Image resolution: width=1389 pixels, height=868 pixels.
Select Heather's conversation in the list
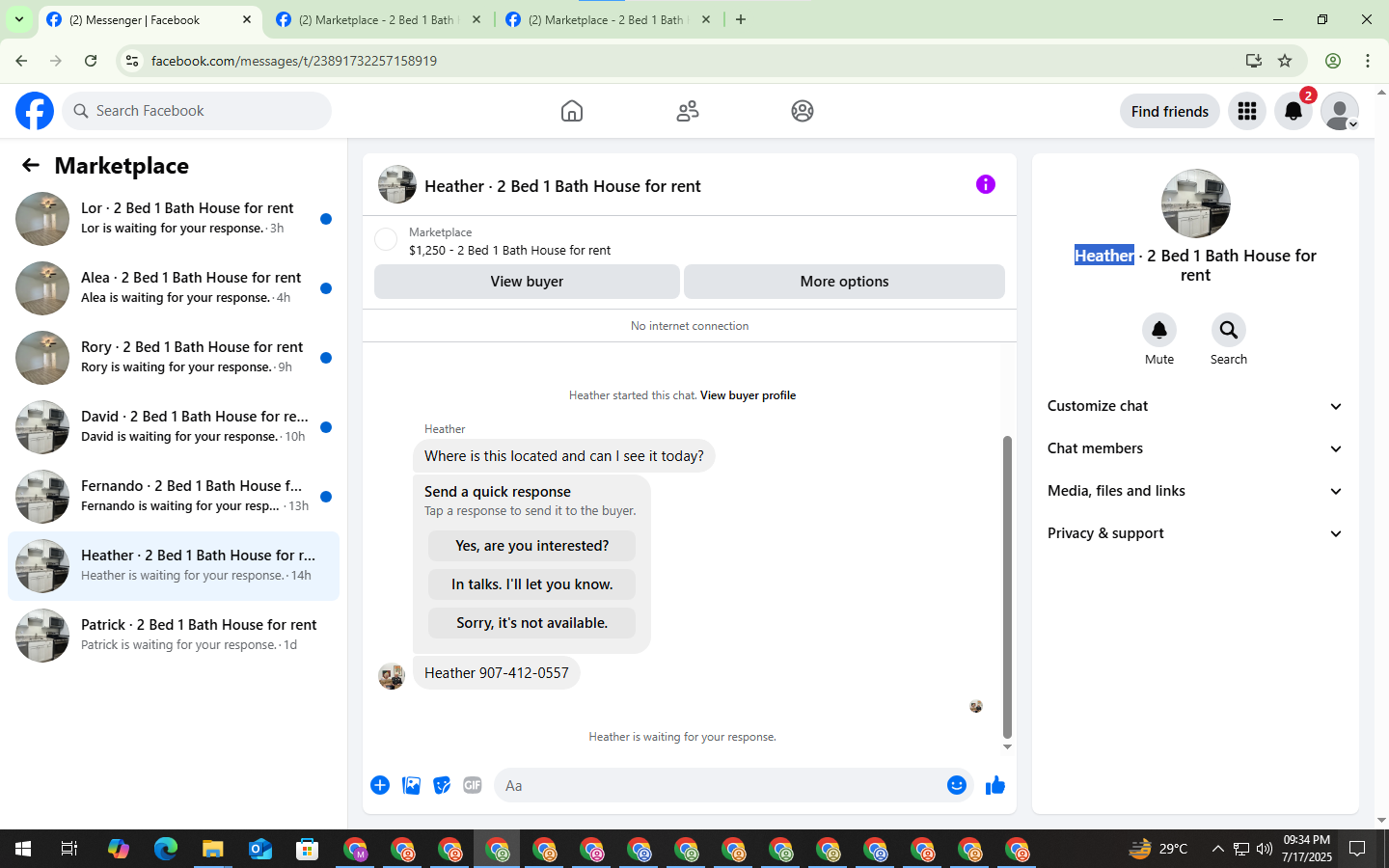click(x=174, y=566)
